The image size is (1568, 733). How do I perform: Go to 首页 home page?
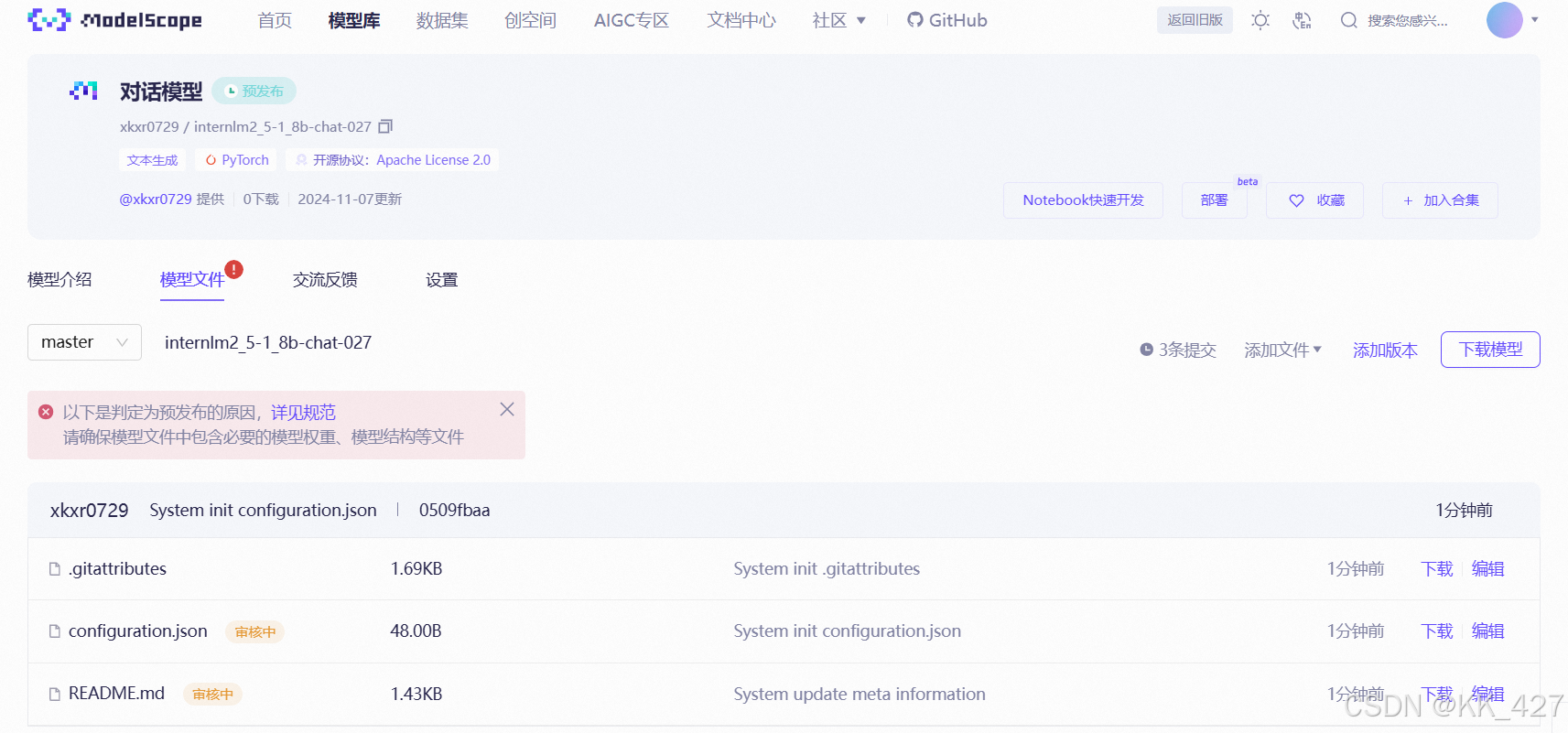click(275, 20)
